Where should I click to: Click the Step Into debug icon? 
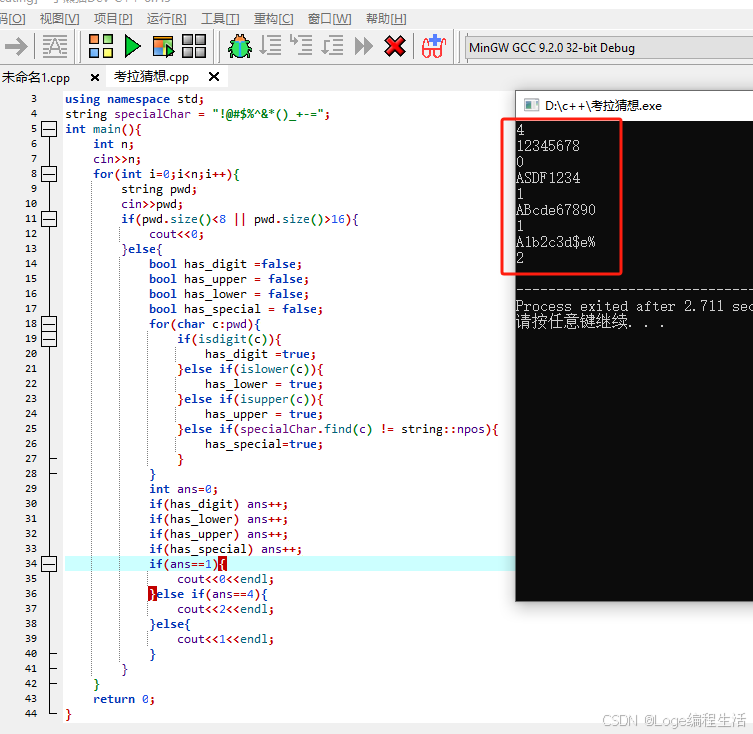pyautogui.click(x=301, y=46)
